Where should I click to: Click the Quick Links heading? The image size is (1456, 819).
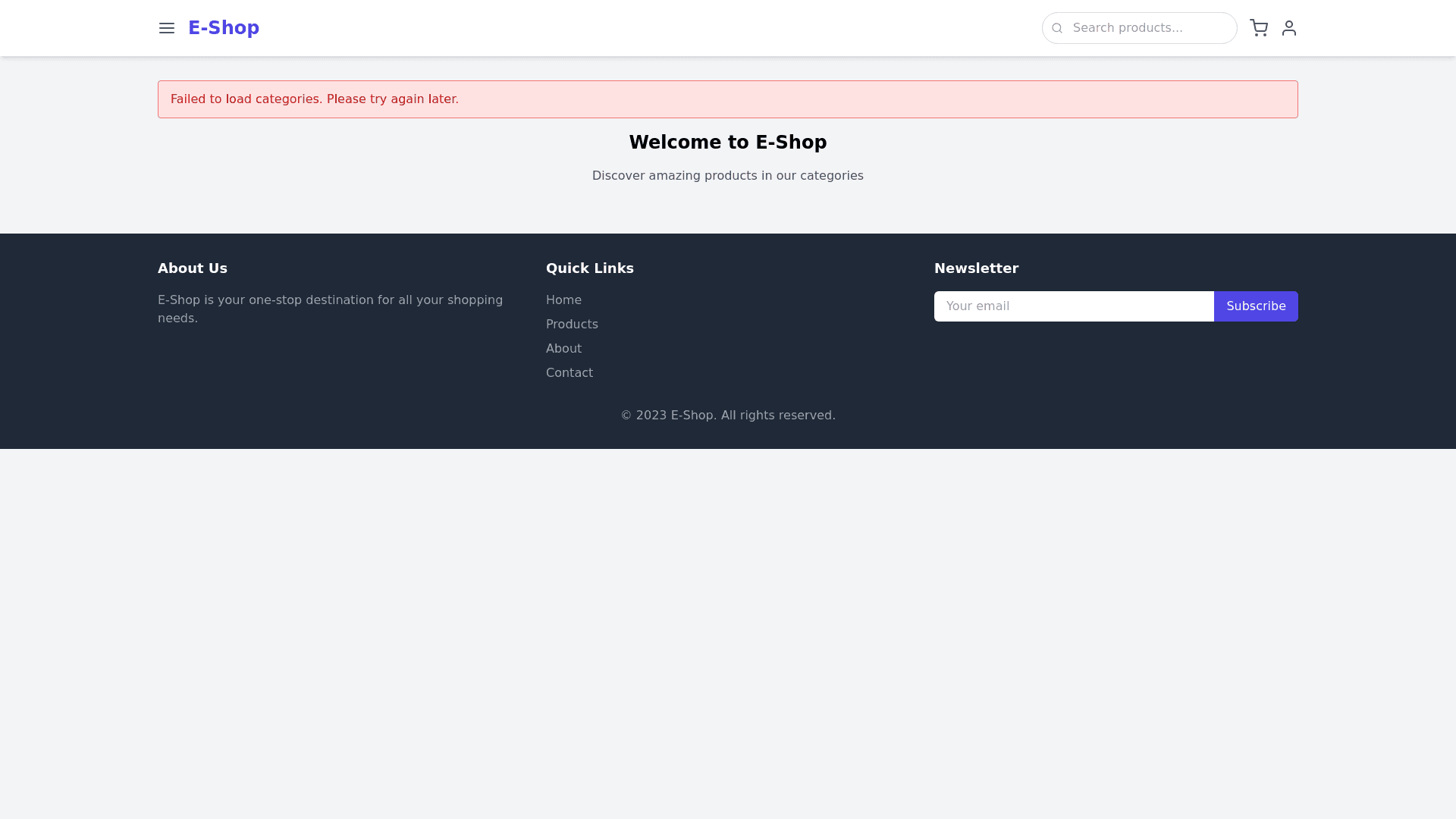pos(589,268)
